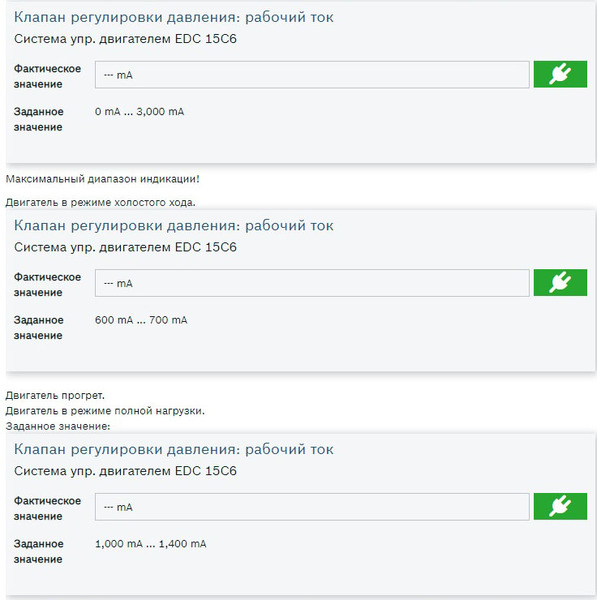Screen dimensions: 597x600
Task: Click green plug icon beside 0–3,000 mA panel
Action: click(x=560, y=74)
